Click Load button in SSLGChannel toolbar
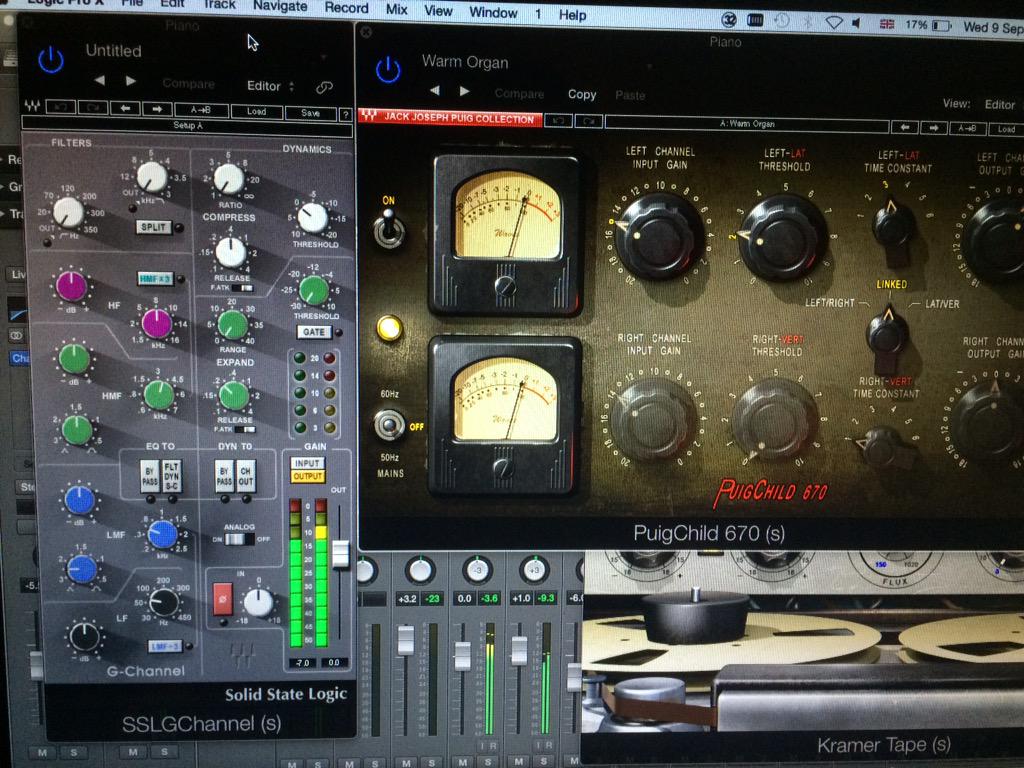The image size is (1024, 768). point(257,112)
